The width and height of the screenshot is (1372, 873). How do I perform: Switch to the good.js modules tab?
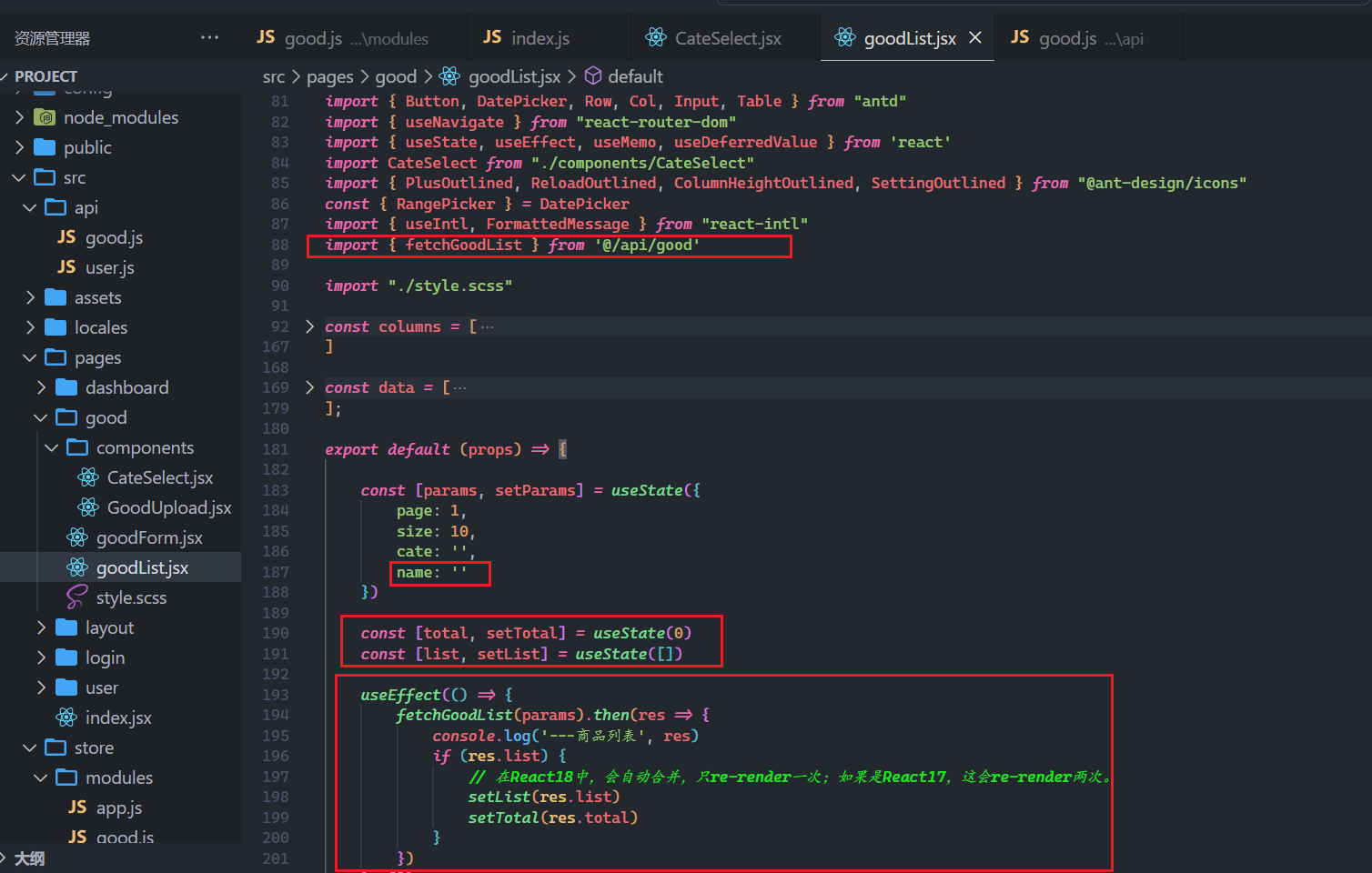354,37
